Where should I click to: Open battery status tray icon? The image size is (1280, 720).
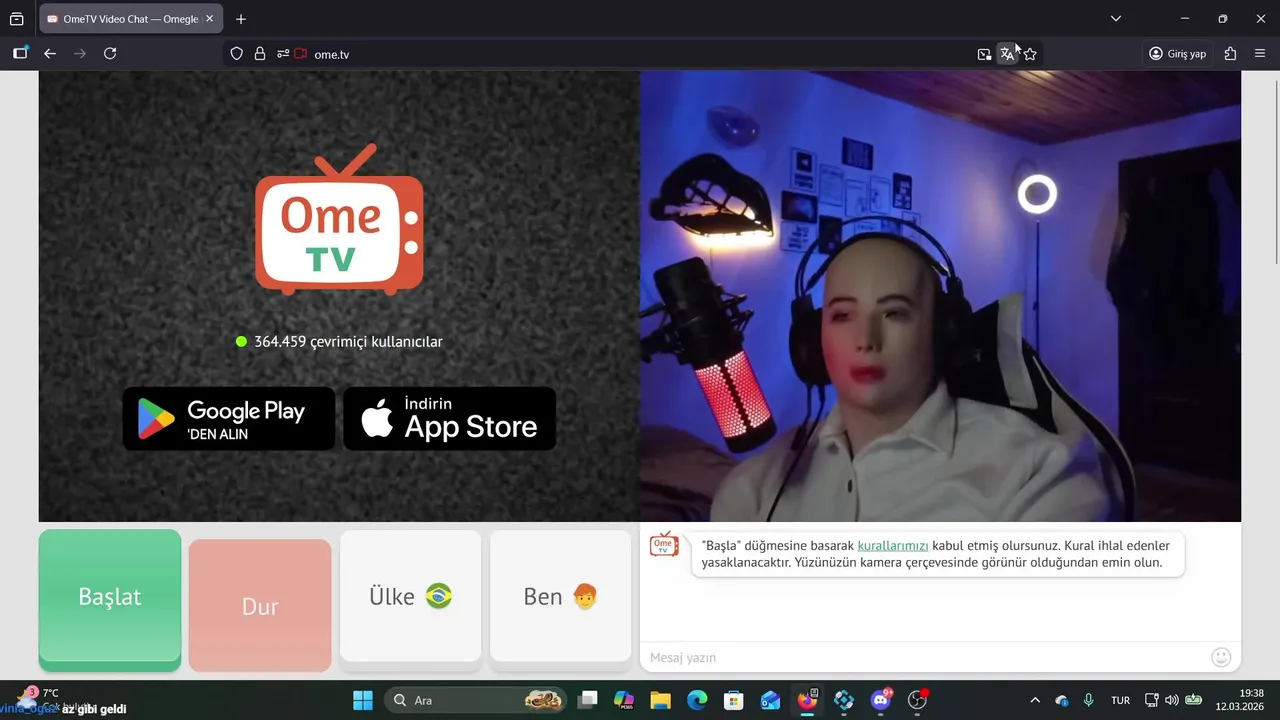pyautogui.click(x=1193, y=700)
